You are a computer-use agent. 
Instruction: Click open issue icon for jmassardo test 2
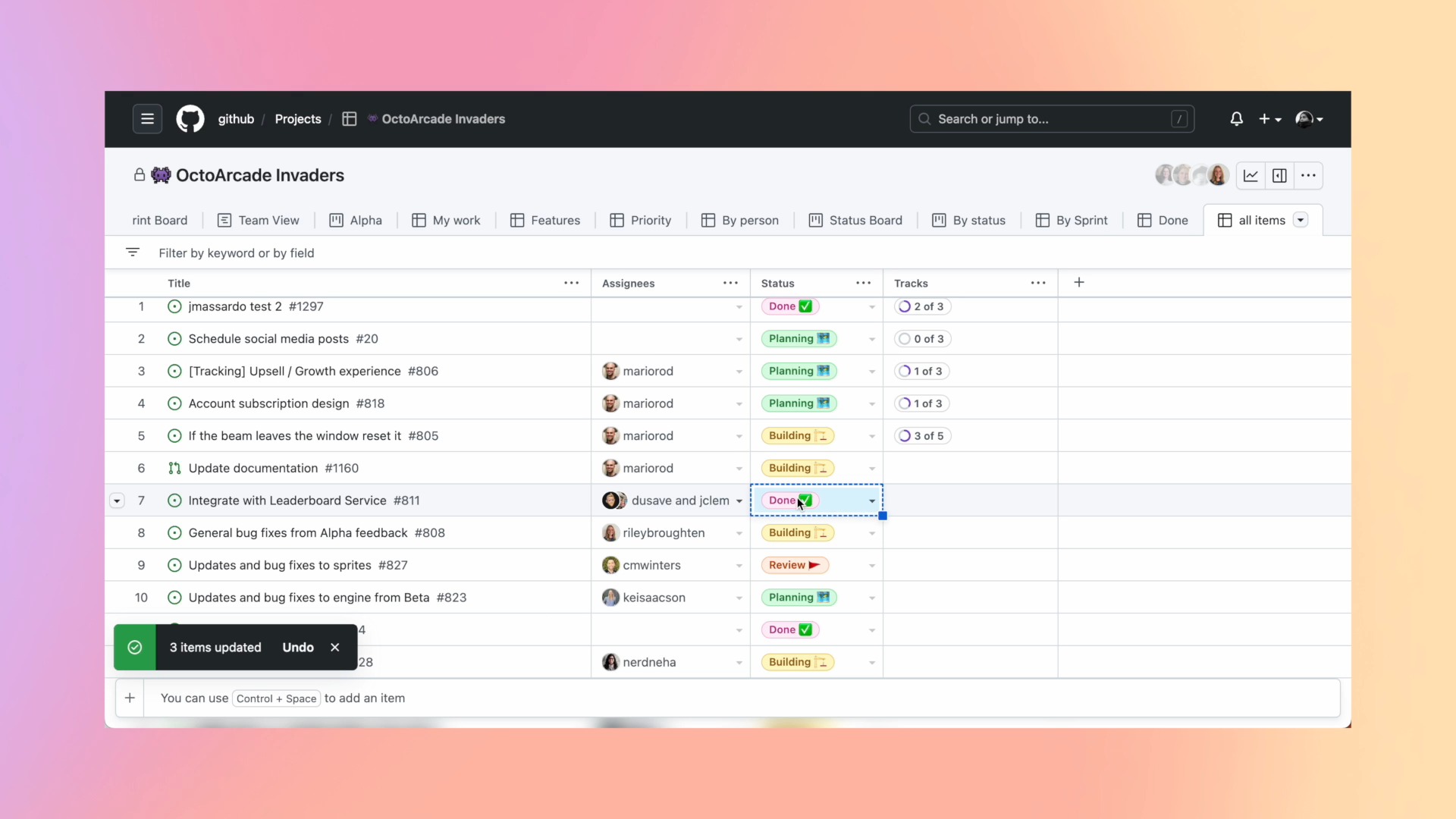point(174,306)
